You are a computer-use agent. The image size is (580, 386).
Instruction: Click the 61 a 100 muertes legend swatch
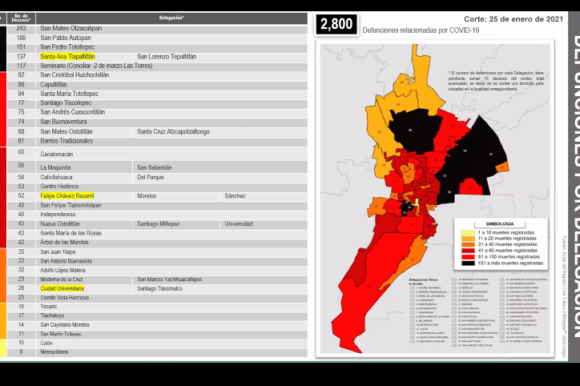point(468,257)
